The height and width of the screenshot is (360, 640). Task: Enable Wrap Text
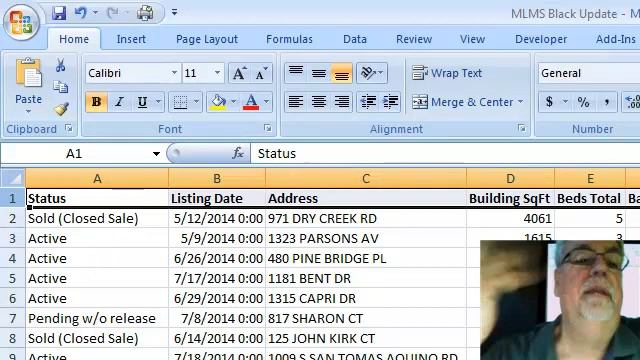pyautogui.click(x=447, y=73)
